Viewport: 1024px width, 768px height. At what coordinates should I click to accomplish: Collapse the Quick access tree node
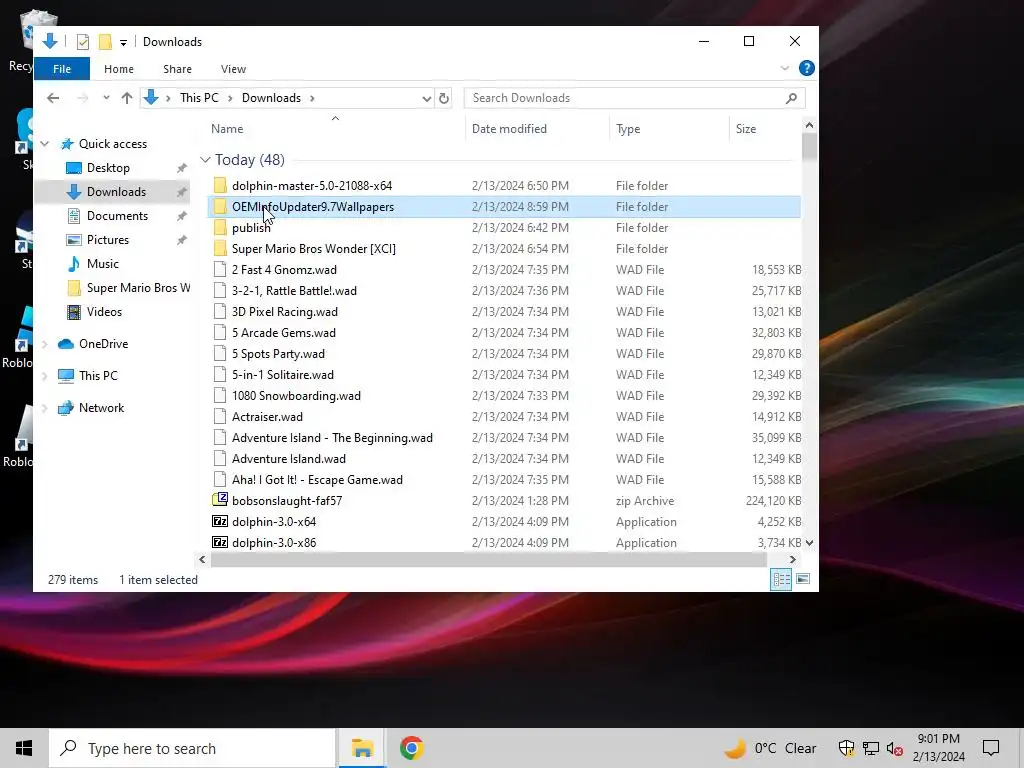tap(44, 144)
